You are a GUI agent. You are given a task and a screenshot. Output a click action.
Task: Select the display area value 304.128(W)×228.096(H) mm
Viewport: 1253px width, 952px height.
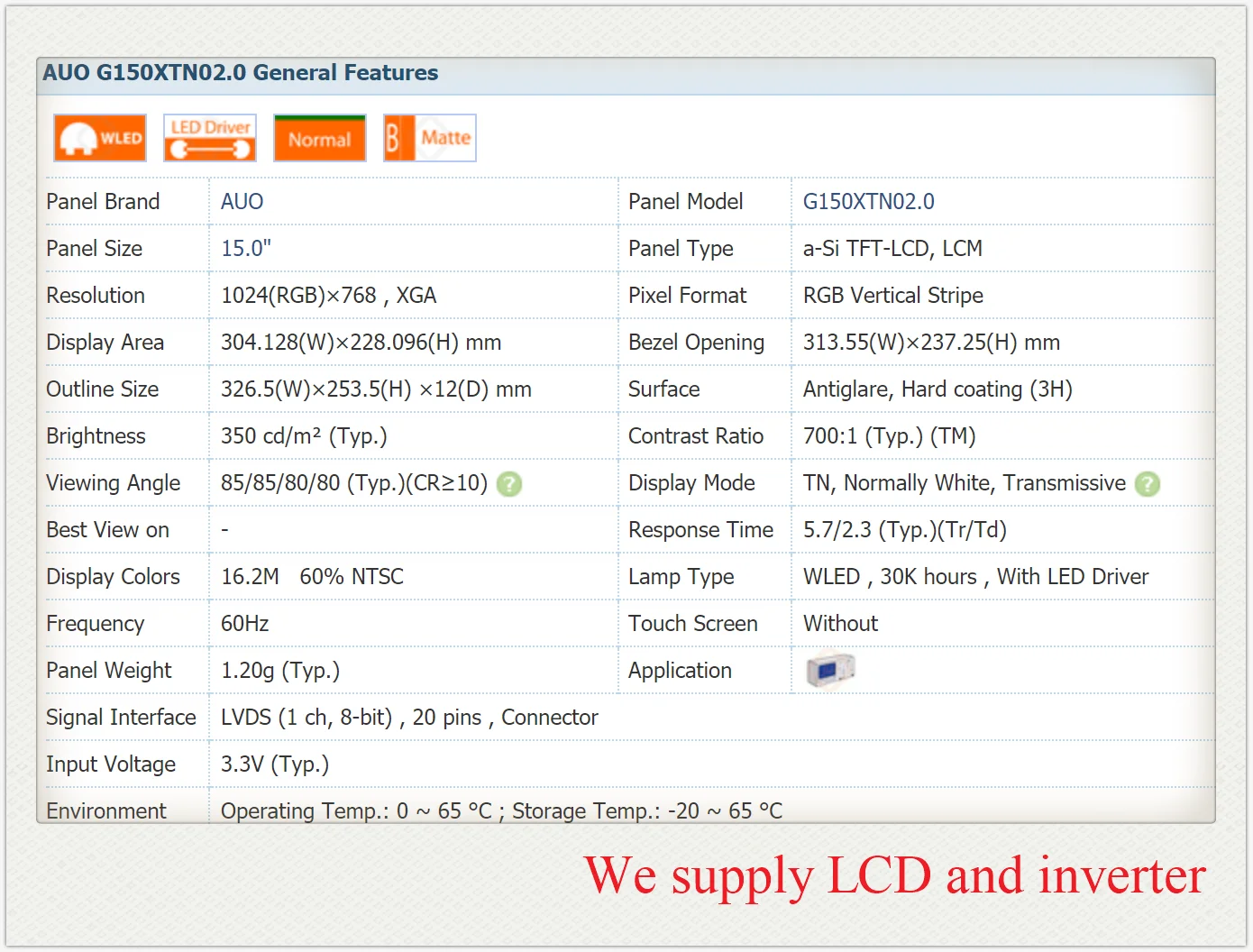pos(361,343)
